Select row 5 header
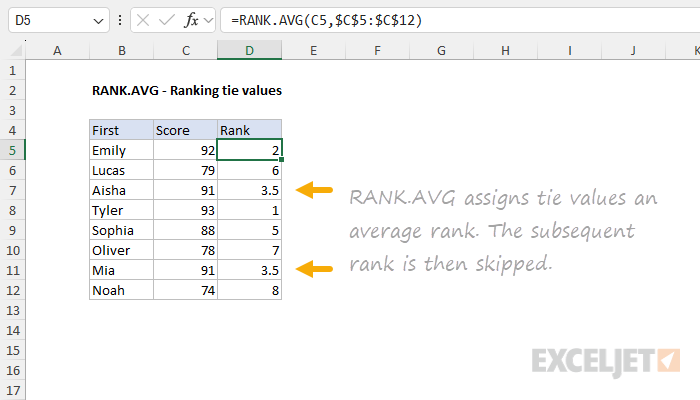Screen dimensions: 700x400 point(12,150)
